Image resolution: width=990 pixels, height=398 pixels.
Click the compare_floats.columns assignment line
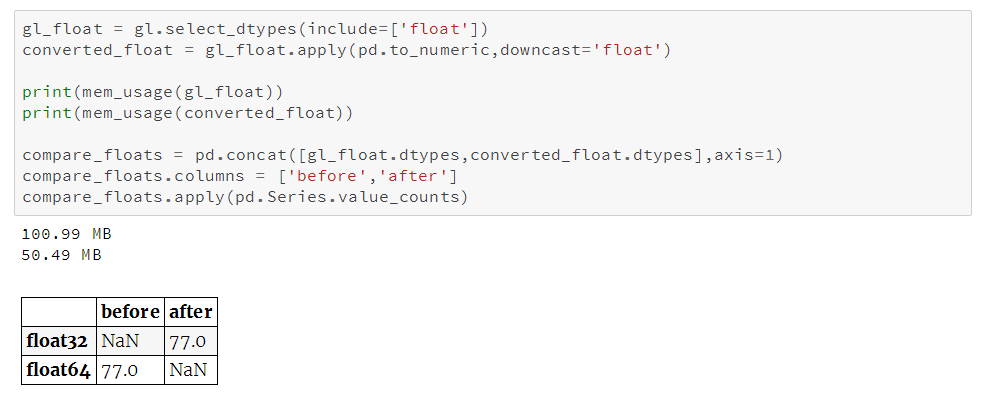point(240,176)
